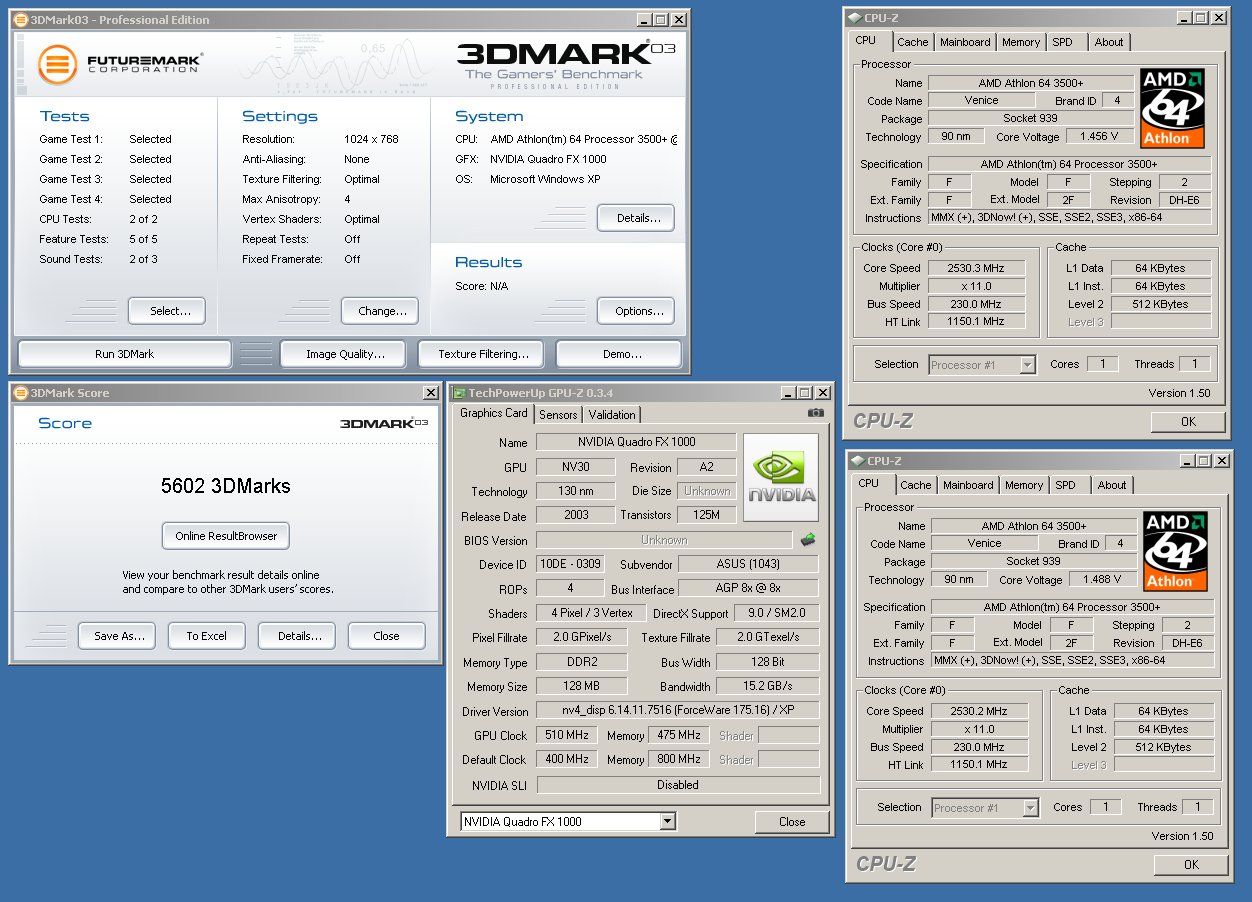
Task: Click GPU Clock 510 MHz field
Action: coord(565,735)
